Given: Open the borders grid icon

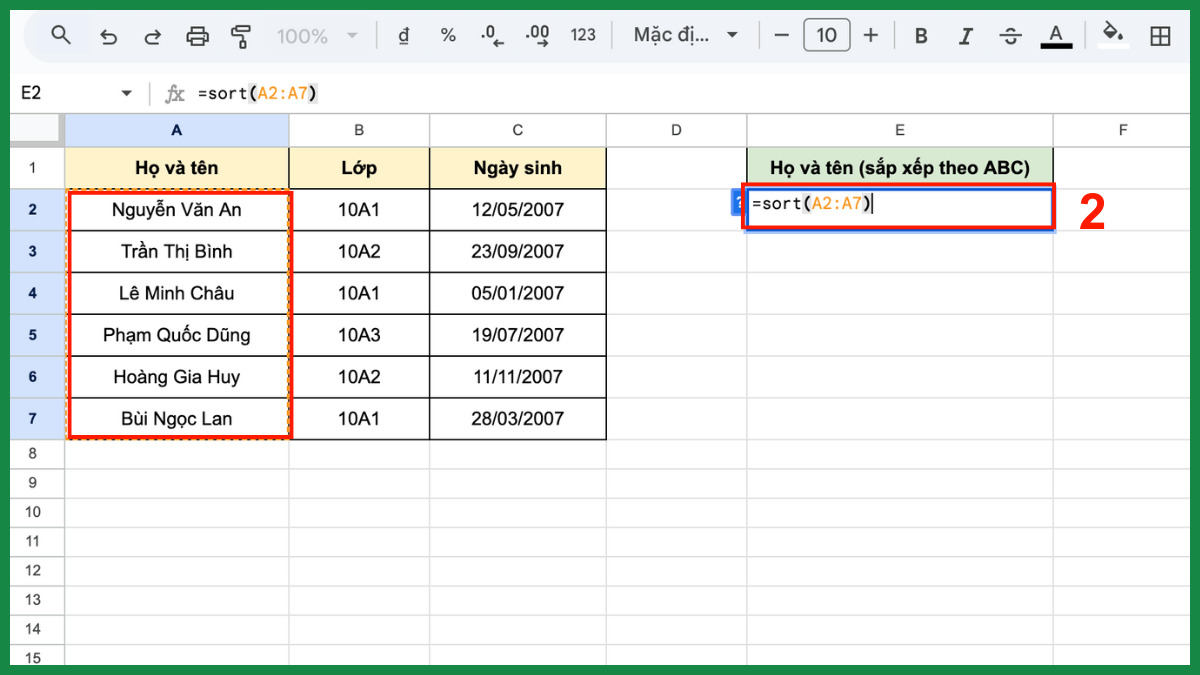Looking at the screenshot, I should pos(1160,36).
